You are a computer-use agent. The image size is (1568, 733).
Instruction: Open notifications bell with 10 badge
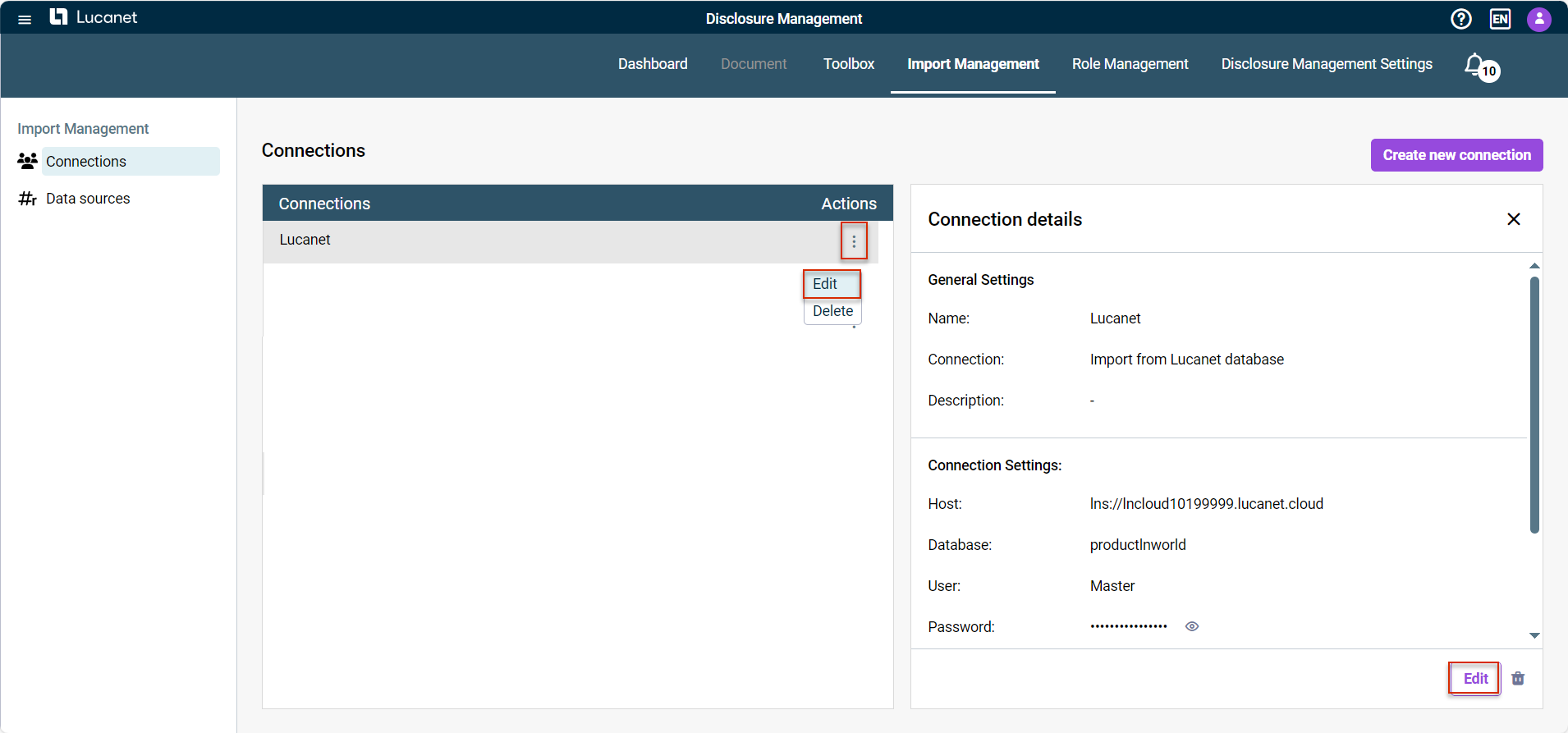[x=1482, y=67]
